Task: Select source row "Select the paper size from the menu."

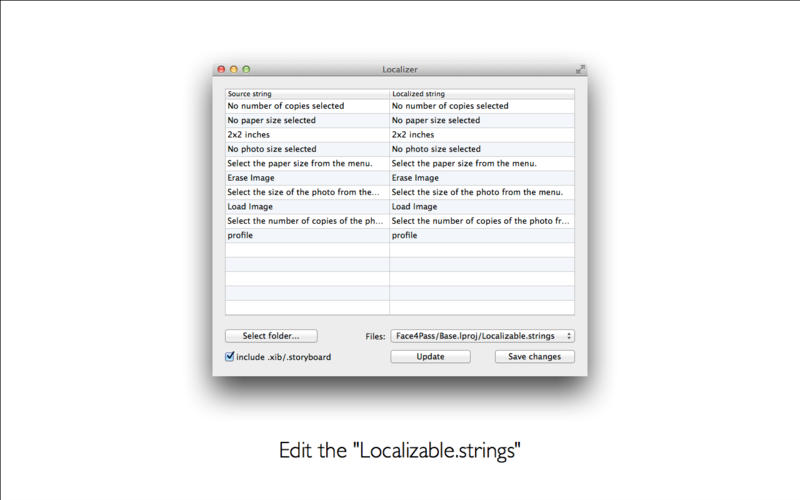Action: (307, 163)
